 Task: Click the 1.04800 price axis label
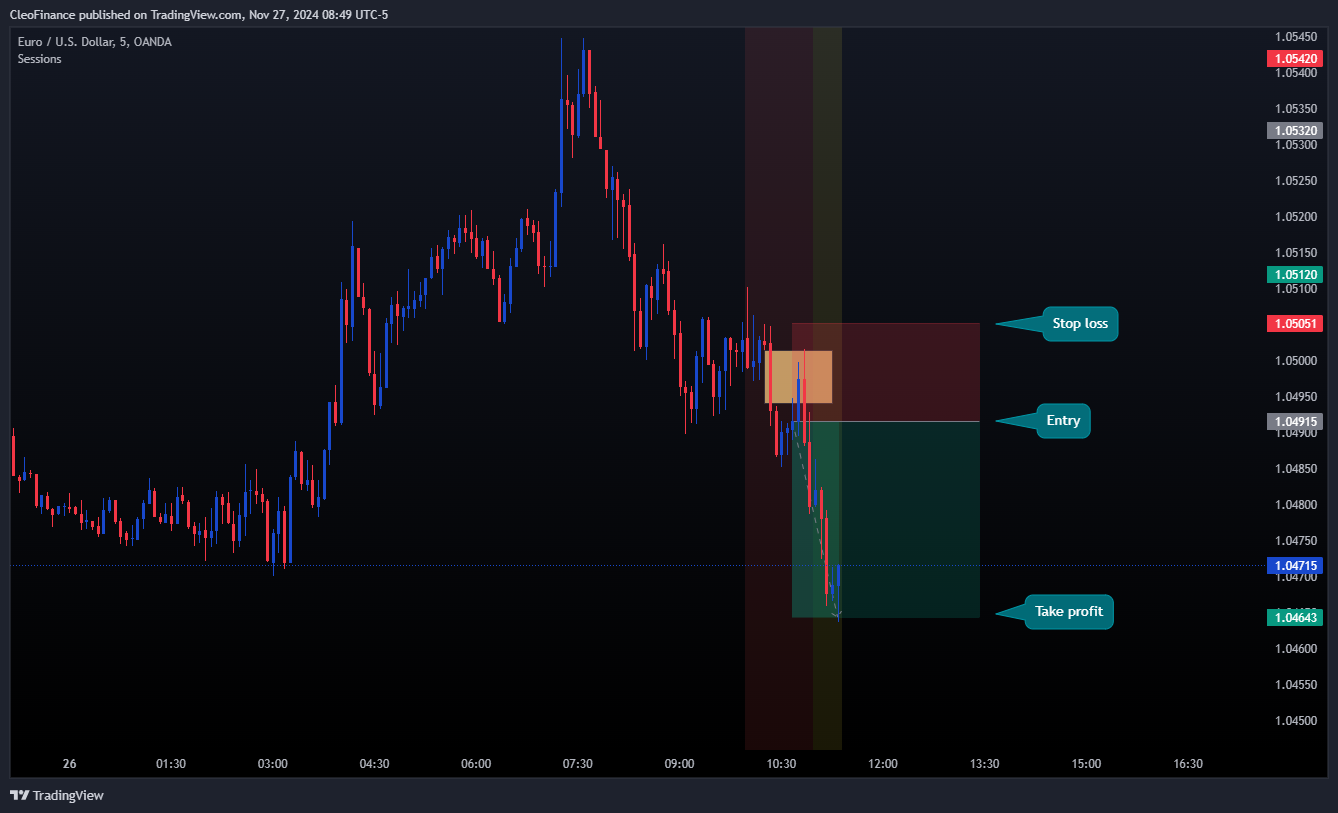[x=1294, y=504]
